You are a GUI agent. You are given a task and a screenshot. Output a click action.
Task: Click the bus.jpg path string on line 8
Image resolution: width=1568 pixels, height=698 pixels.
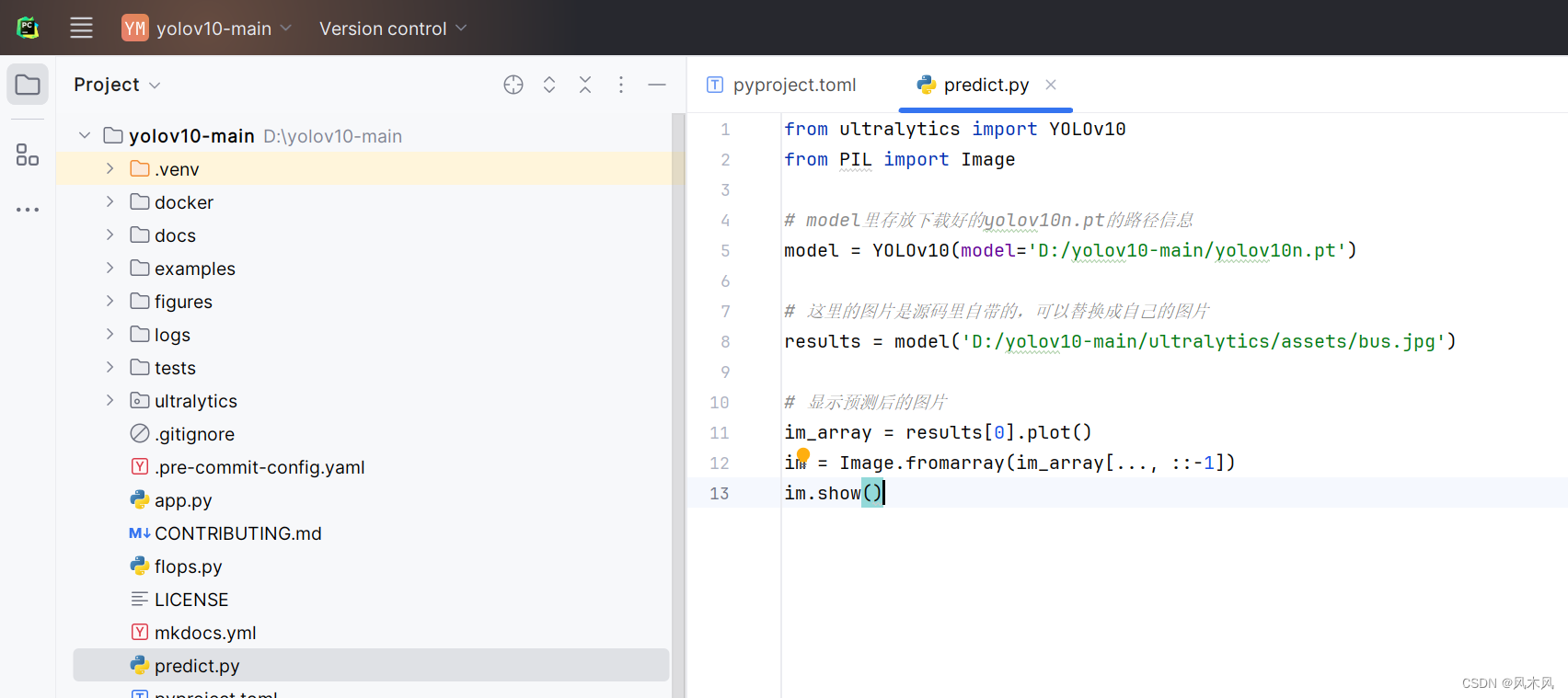1204,341
